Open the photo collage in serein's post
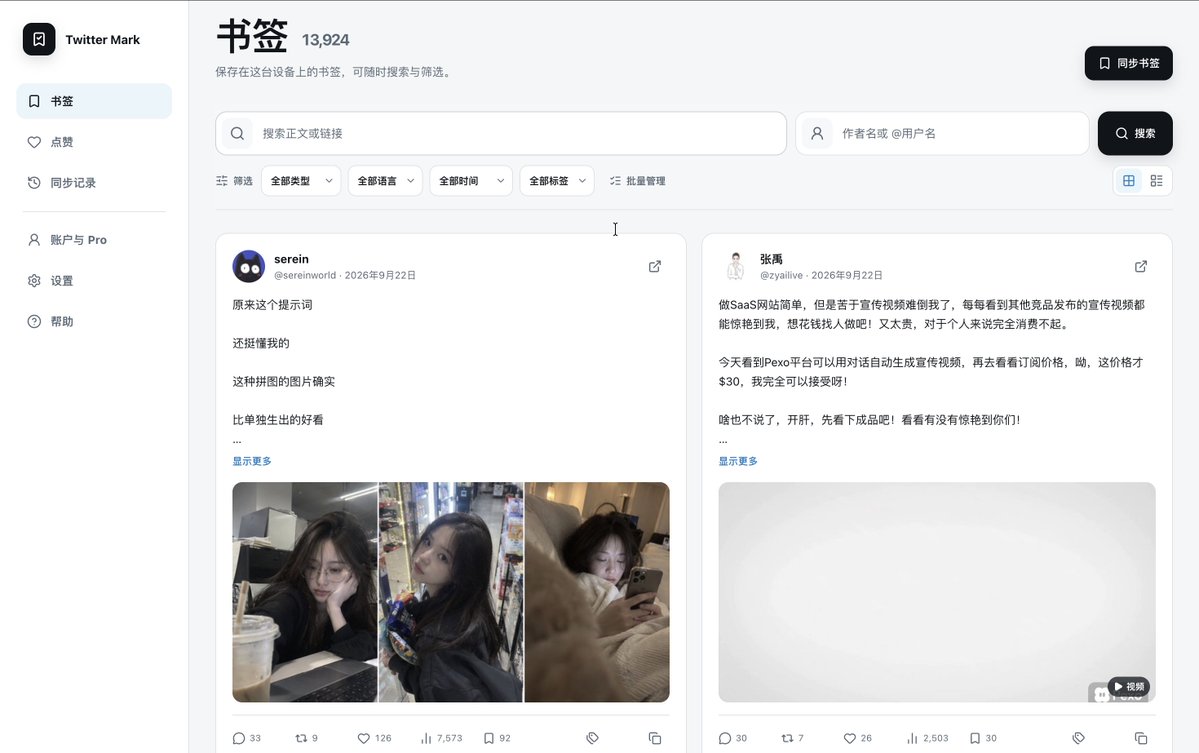 pos(450,592)
